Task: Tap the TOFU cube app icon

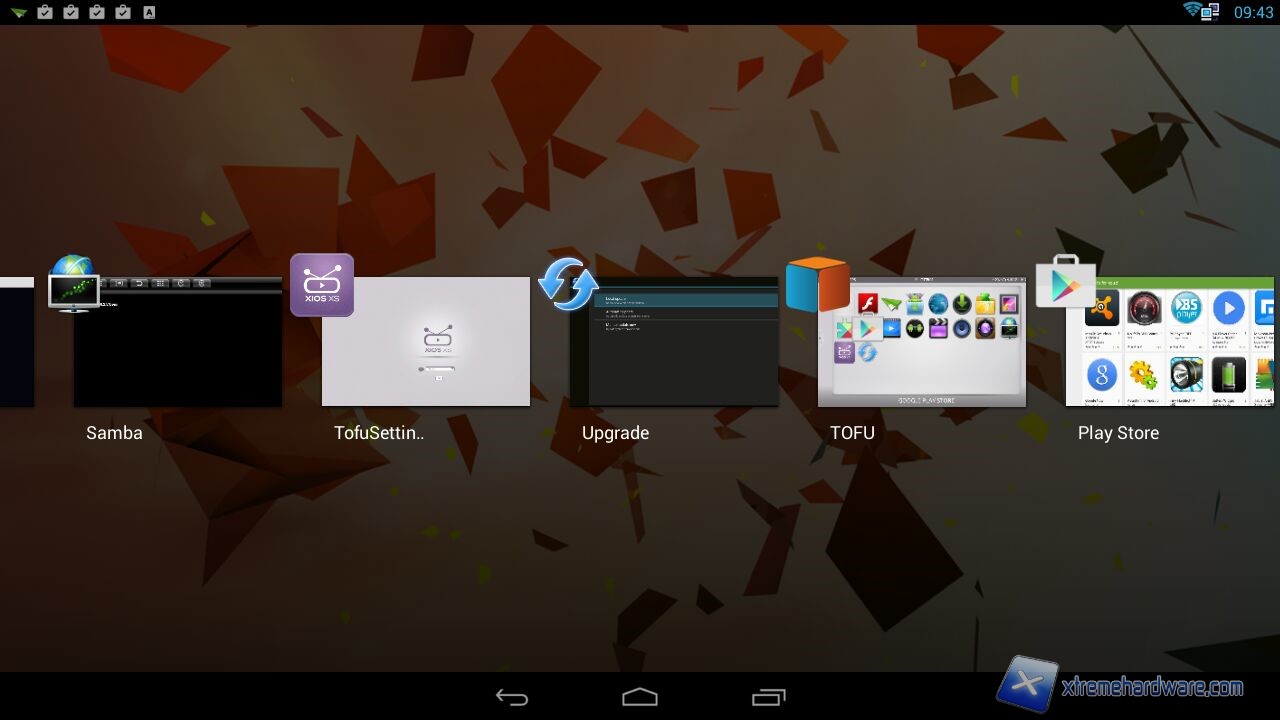Action: (x=817, y=284)
